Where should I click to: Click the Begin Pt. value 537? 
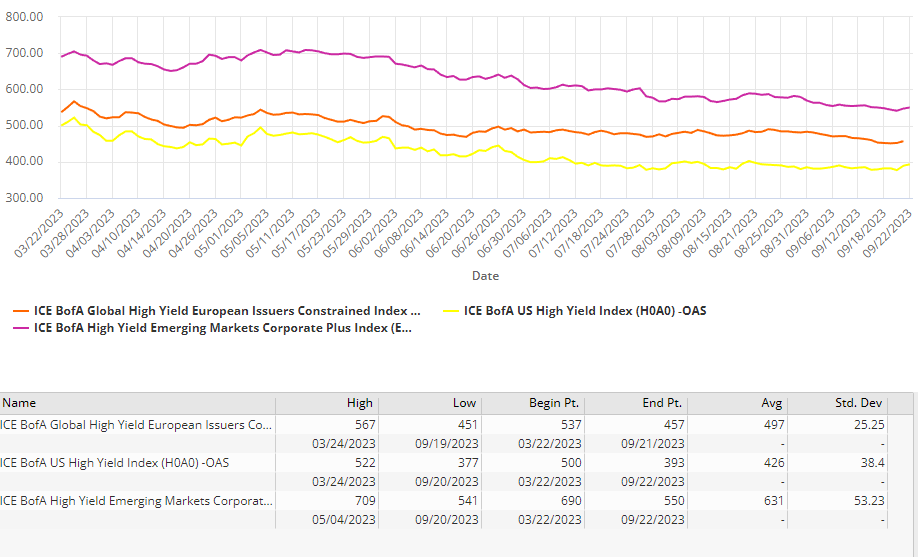coord(571,425)
